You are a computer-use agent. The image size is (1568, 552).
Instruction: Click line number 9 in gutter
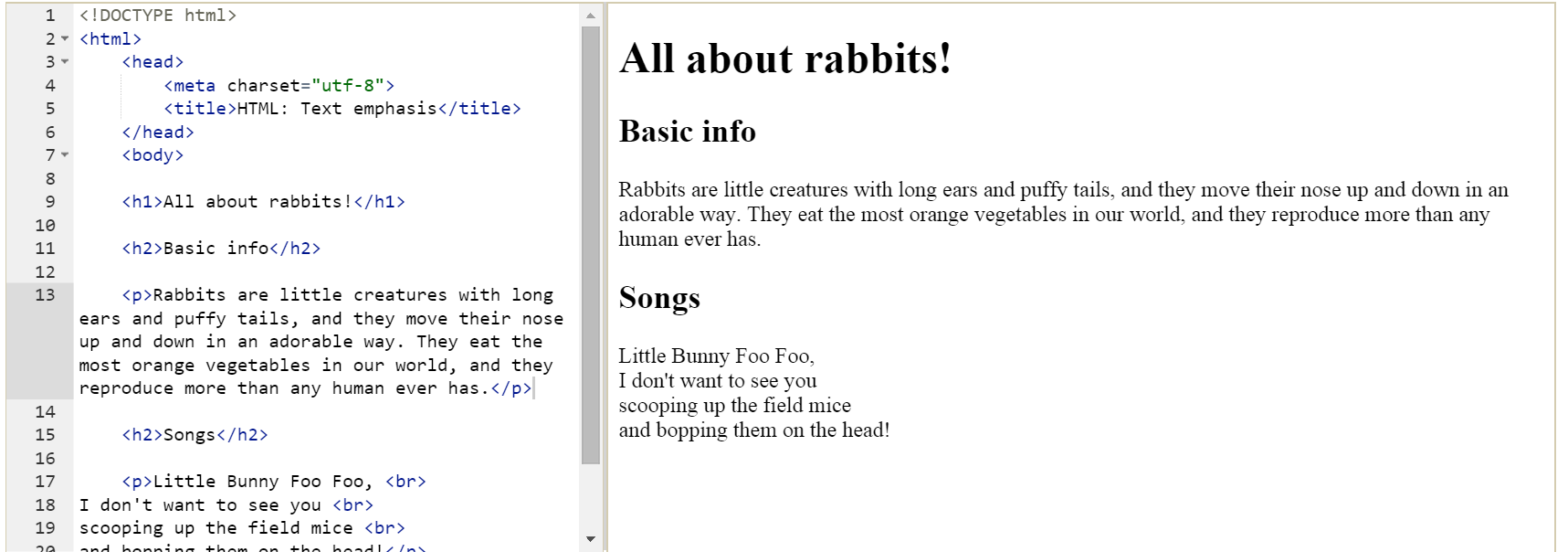click(x=50, y=202)
